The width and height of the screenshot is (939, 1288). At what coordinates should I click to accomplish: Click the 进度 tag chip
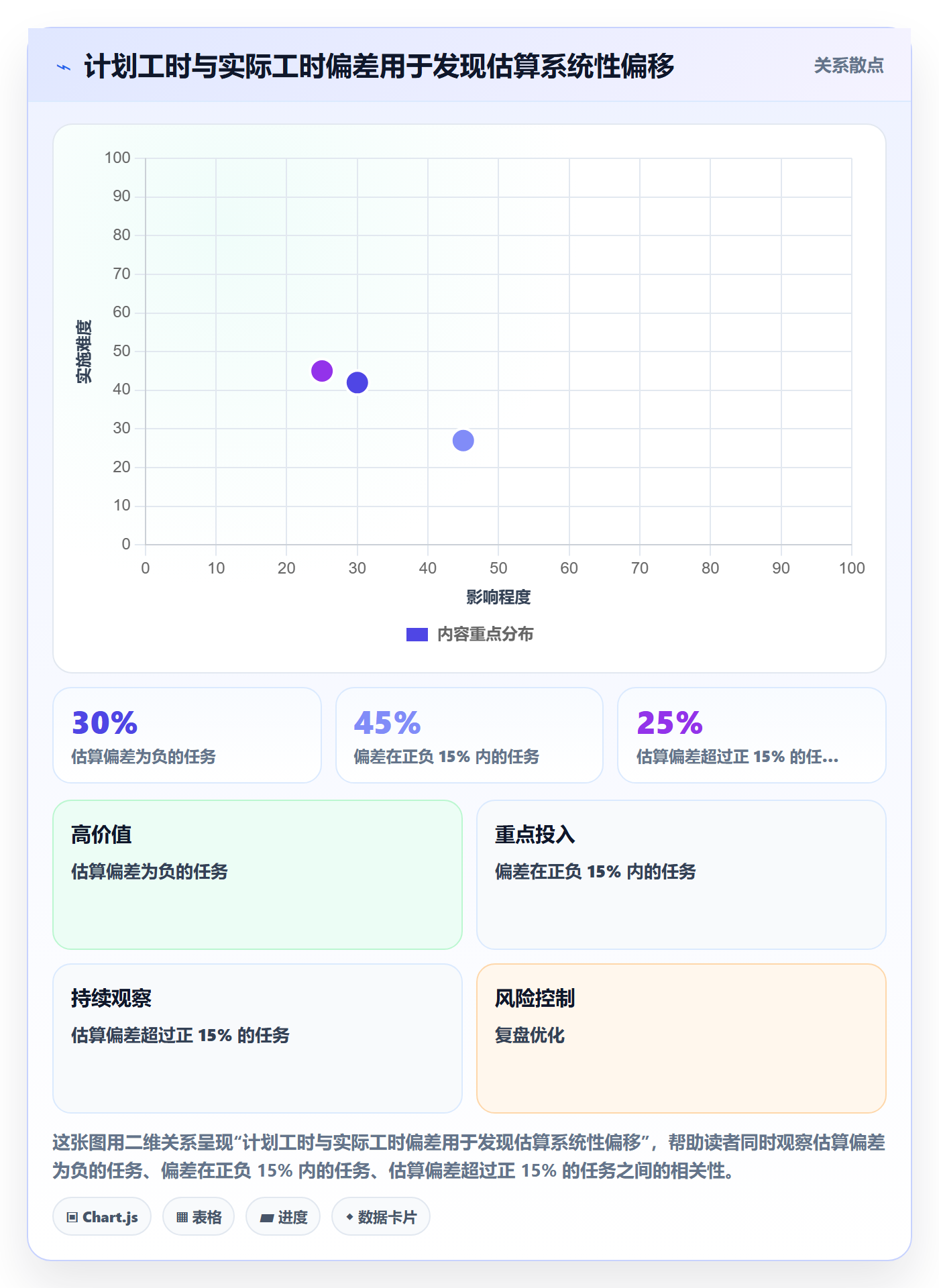coord(283,1217)
